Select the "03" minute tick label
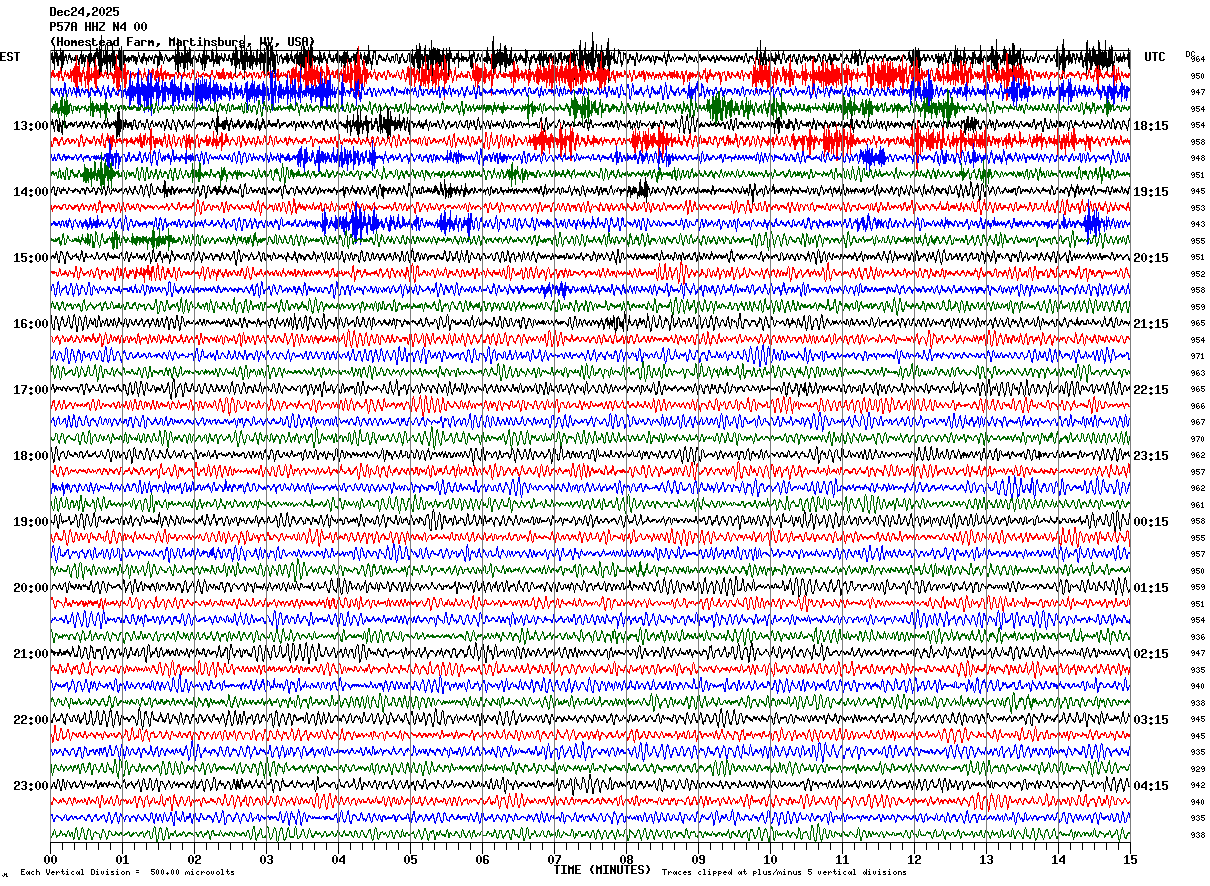Screen dimensions: 1210x886 click(266, 859)
